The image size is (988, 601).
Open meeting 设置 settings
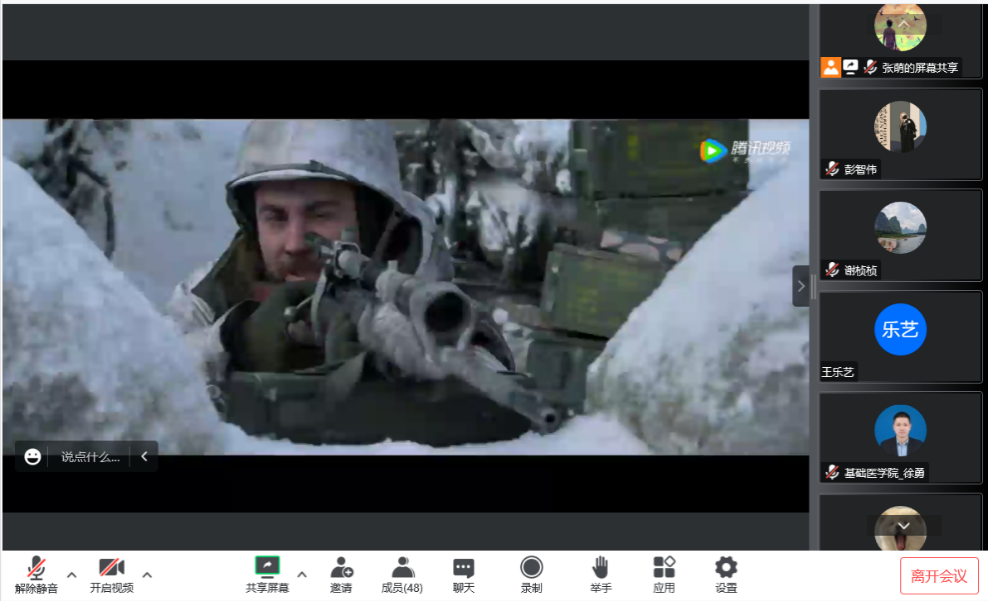[726, 575]
